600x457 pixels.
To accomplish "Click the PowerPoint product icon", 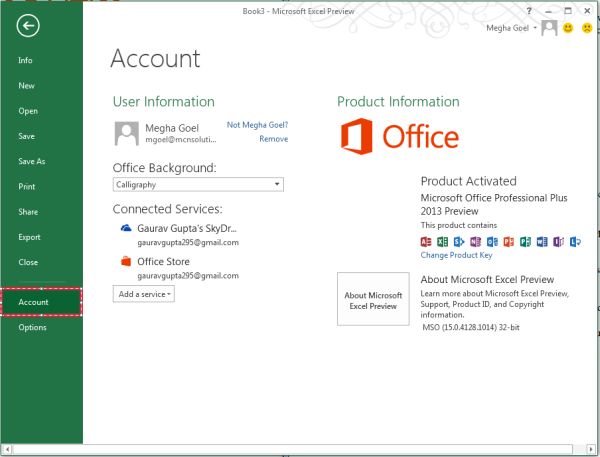I will [x=508, y=242].
